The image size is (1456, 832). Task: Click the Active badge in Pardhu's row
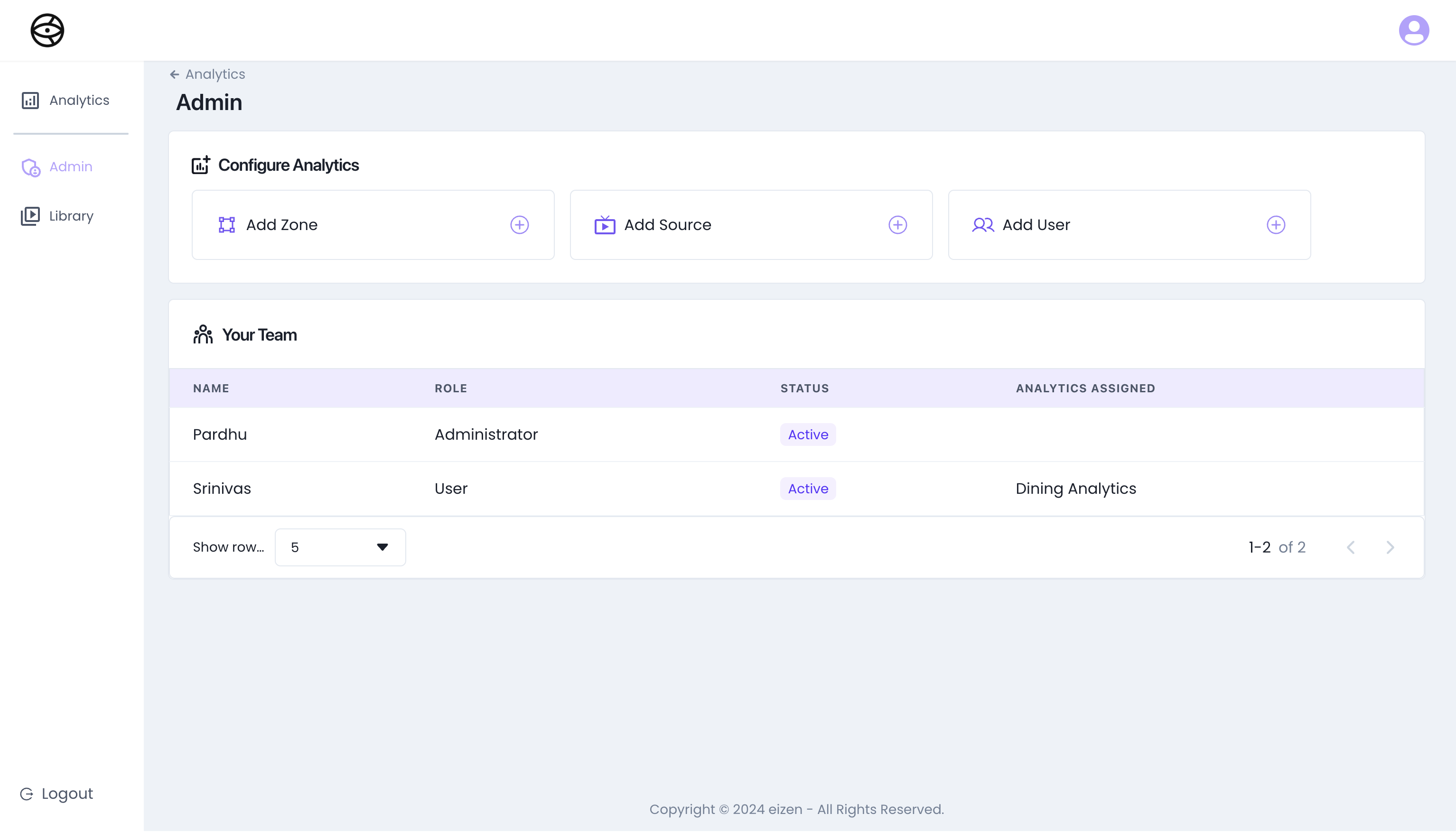tap(808, 434)
